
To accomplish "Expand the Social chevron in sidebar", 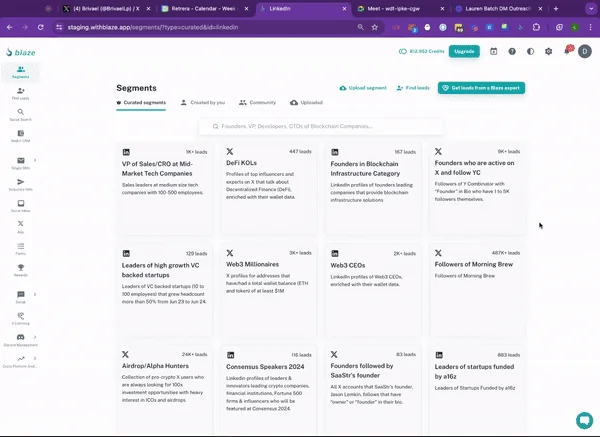I will 35,294.
